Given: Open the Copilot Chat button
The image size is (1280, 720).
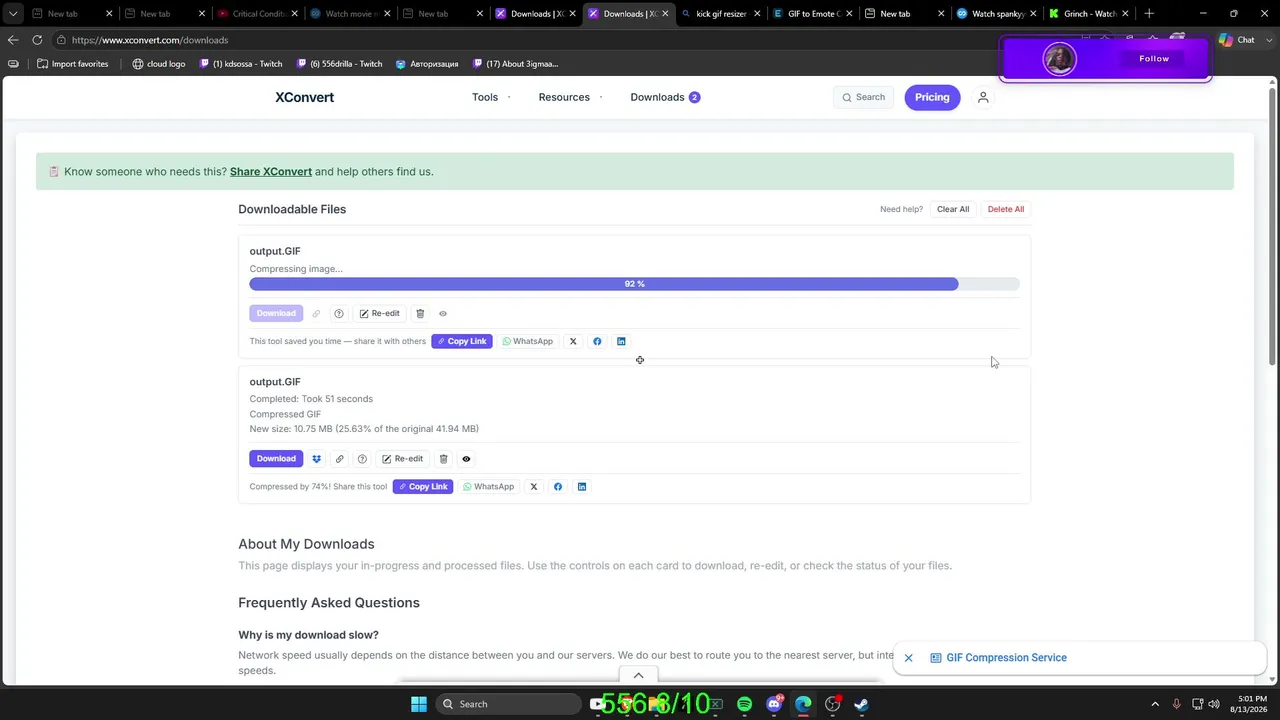Looking at the screenshot, I should tap(1237, 40).
